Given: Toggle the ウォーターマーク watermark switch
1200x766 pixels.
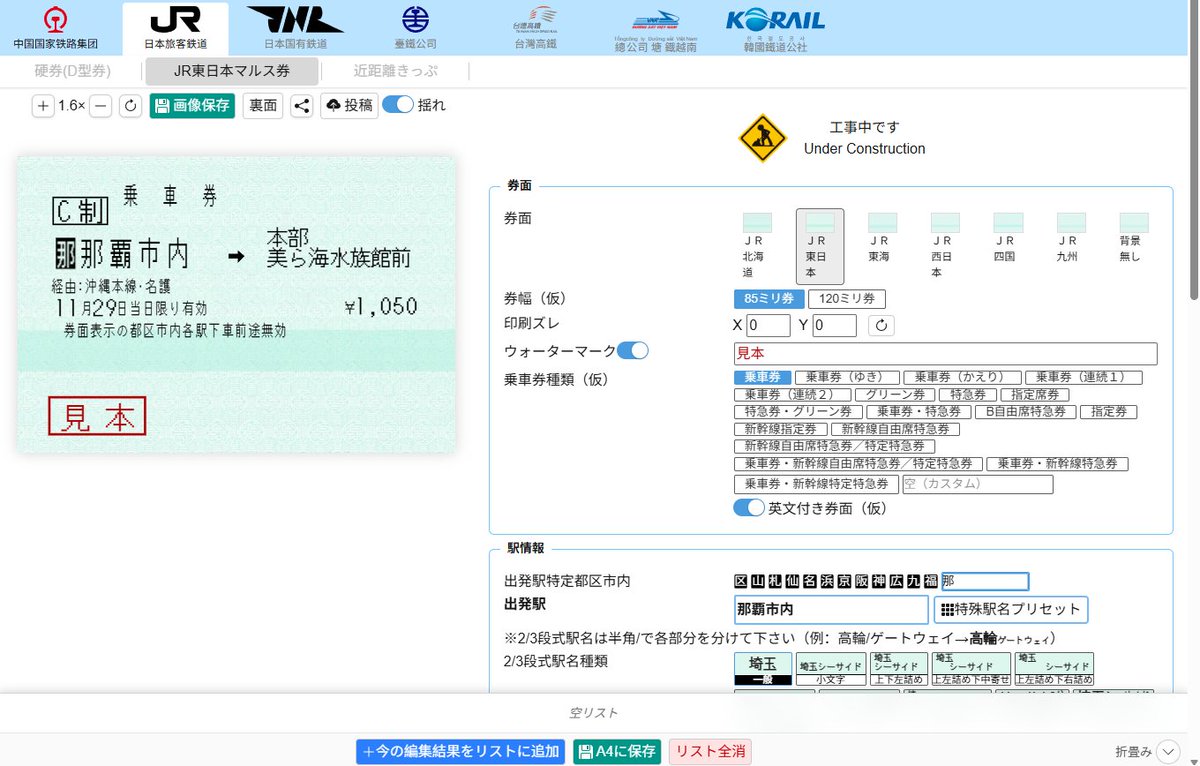Looking at the screenshot, I should click(633, 350).
